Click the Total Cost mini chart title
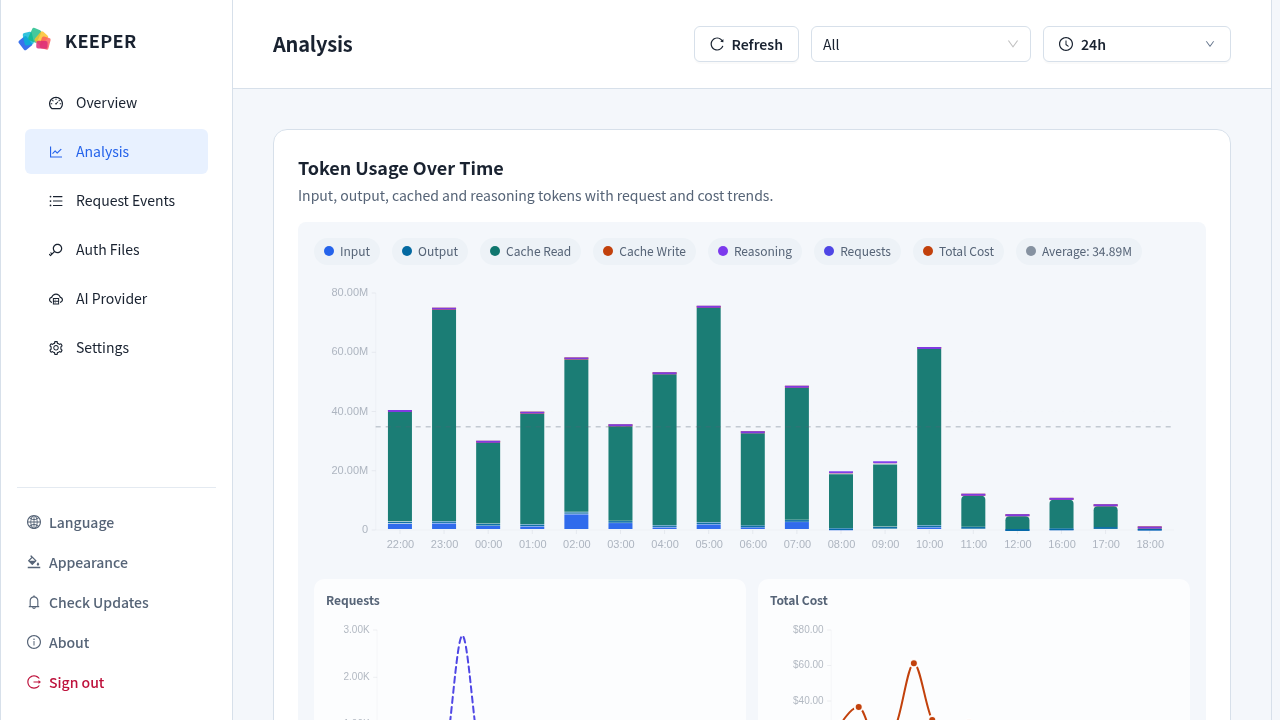 (799, 600)
